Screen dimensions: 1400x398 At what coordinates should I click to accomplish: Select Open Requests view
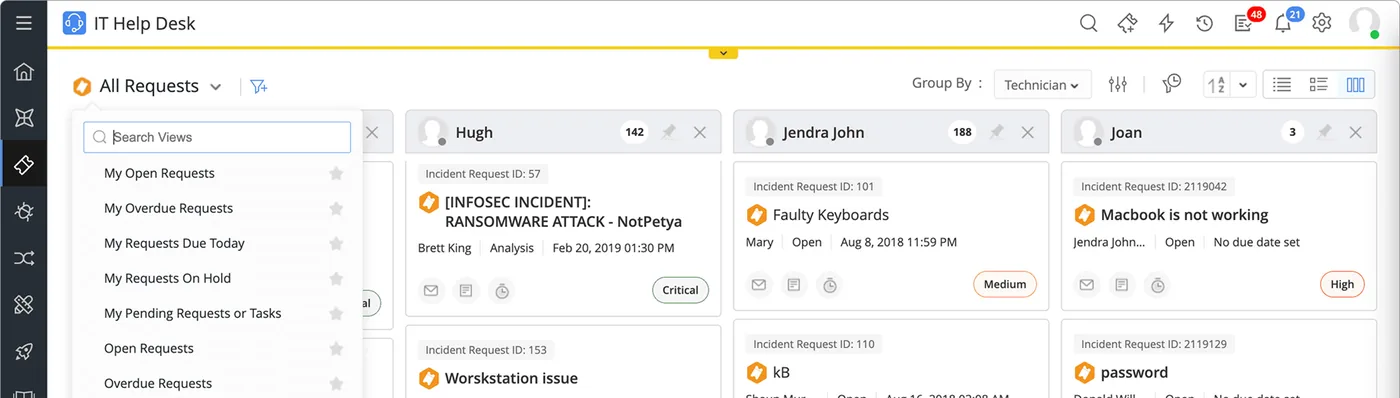pos(149,348)
